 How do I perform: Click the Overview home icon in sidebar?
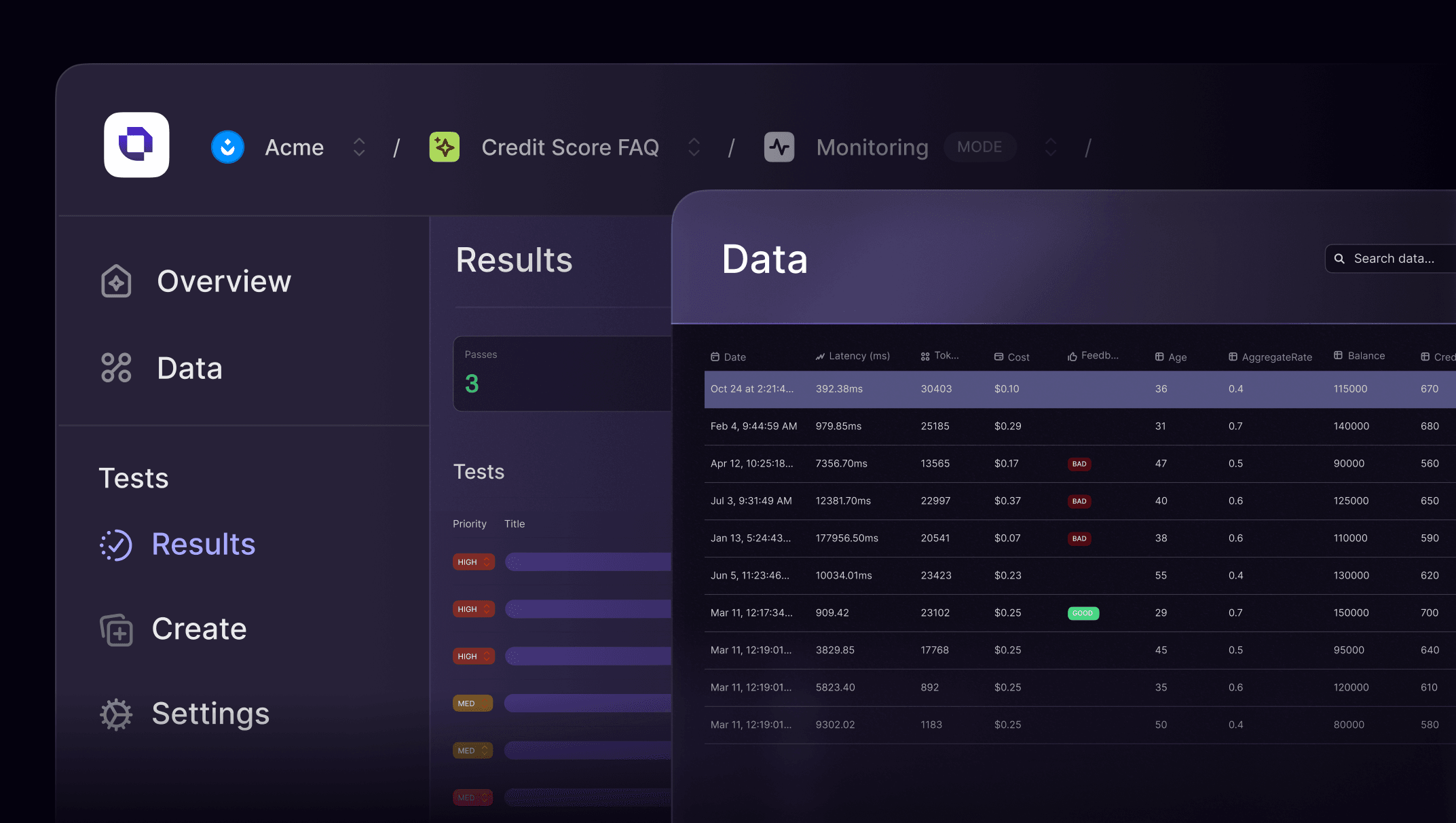click(x=115, y=281)
